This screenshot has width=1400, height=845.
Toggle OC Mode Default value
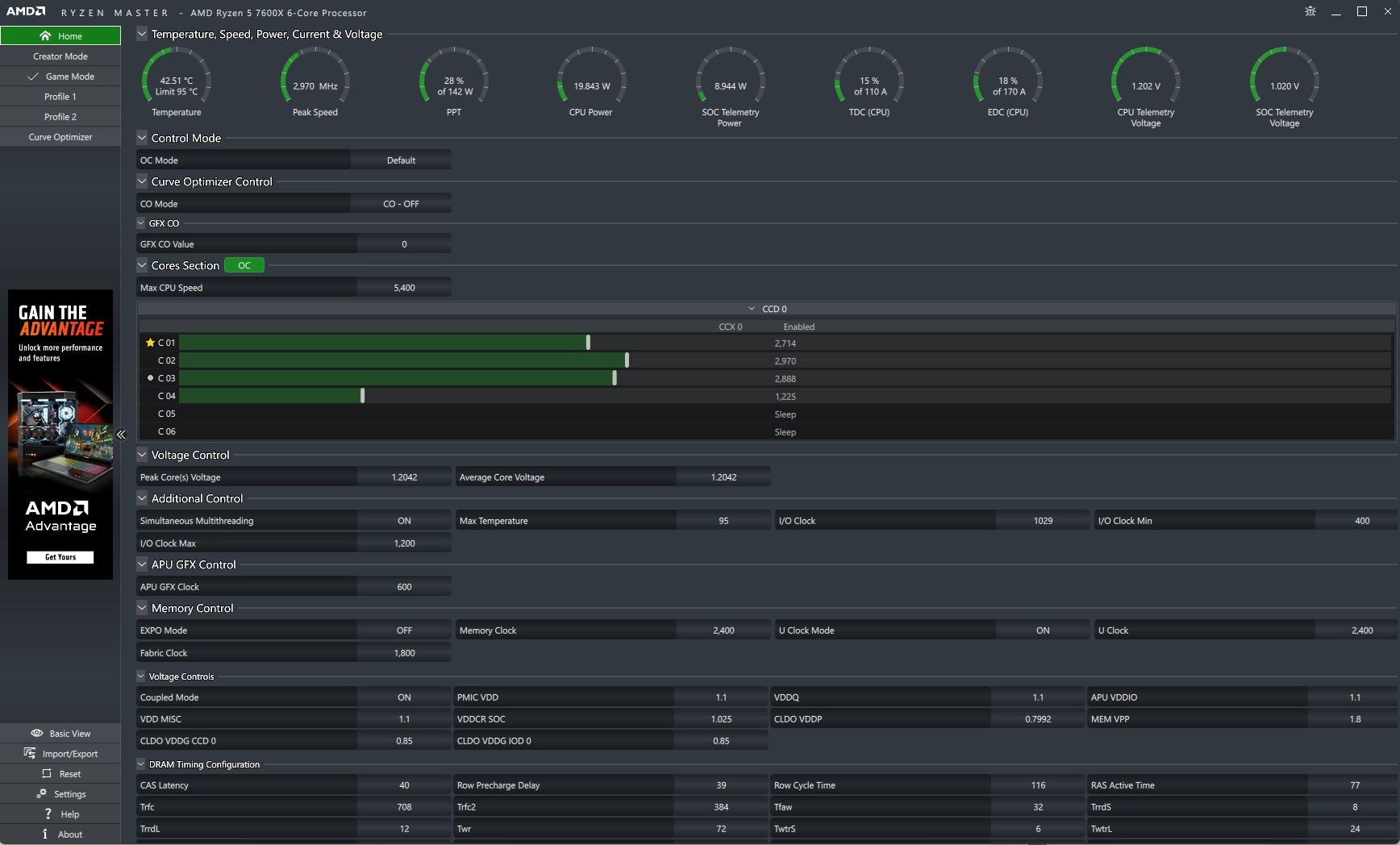pyautogui.click(x=401, y=160)
